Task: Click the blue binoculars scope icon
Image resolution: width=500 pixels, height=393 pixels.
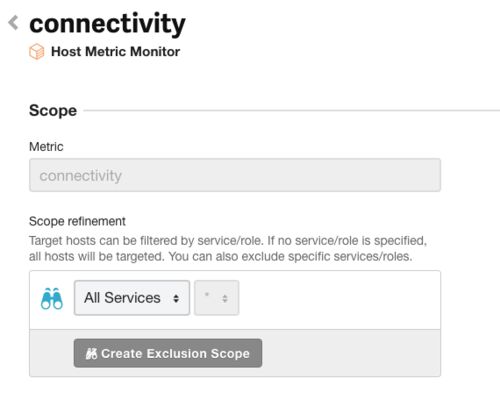Action: [x=52, y=298]
